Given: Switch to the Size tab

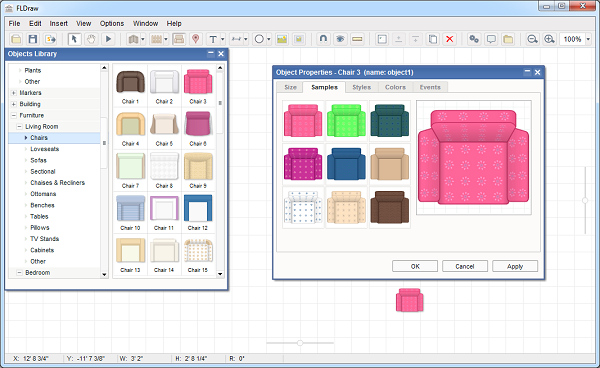Looking at the screenshot, I should [290, 87].
